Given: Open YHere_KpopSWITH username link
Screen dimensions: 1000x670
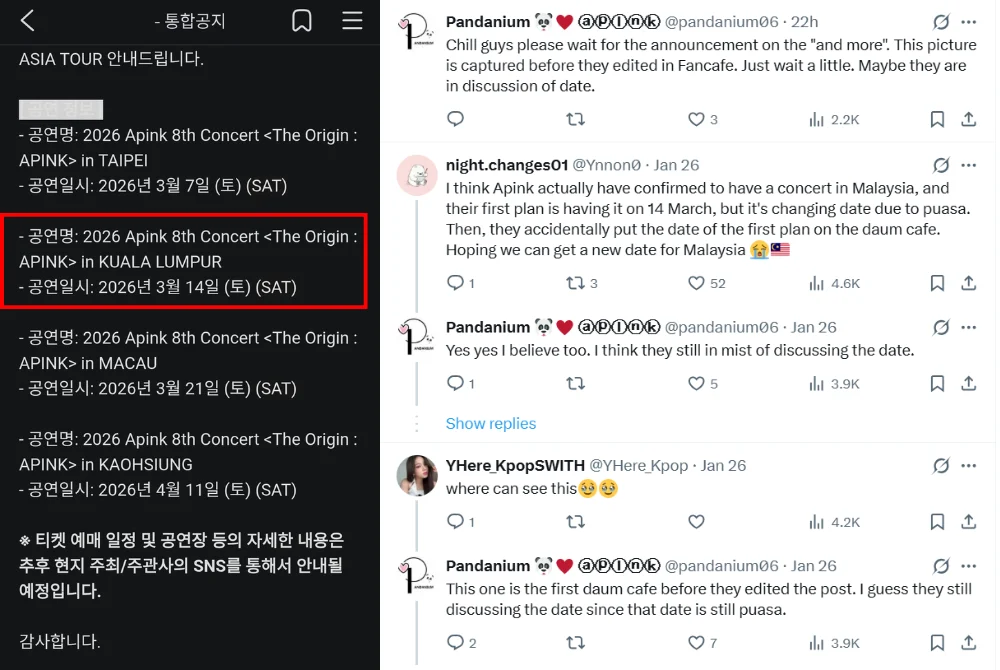Looking at the screenshot, I should click(x=514, y=465).
